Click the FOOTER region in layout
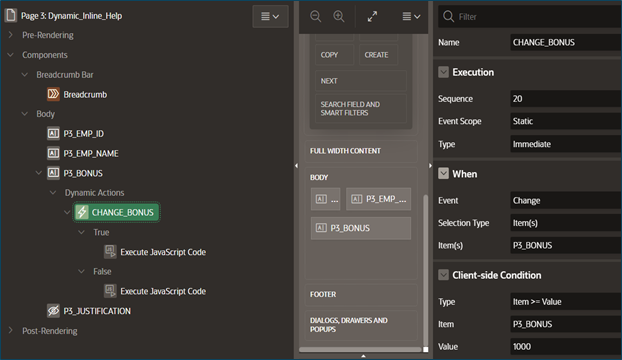This screenshot has width=622, height=360. tap(361, 294)
